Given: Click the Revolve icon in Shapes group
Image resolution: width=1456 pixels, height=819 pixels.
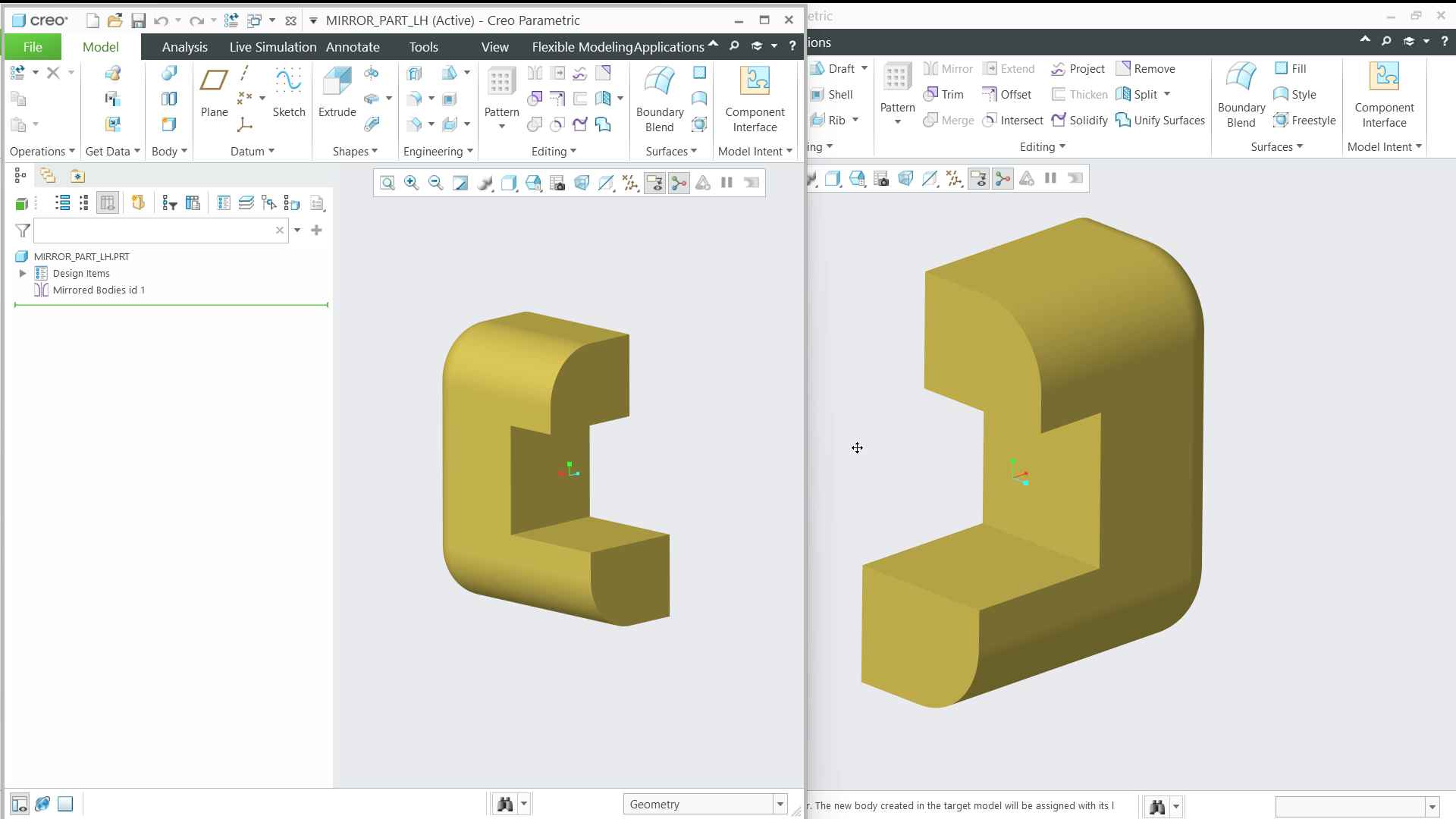Looking at the screenshot, I should (x=372, y=73).
